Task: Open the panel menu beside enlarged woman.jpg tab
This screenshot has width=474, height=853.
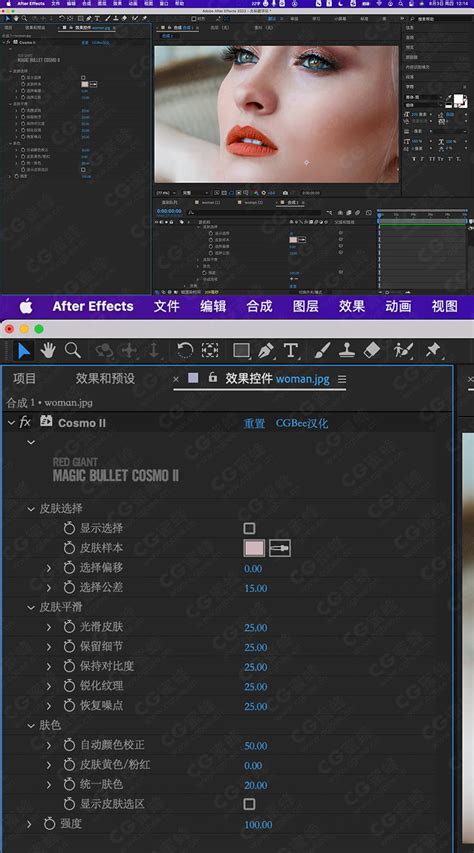Action: 342,379
